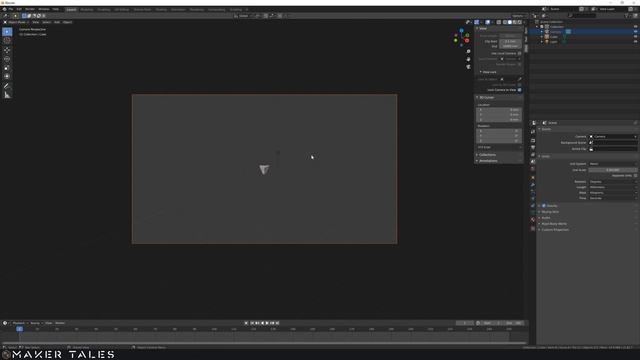The height and width of the screenshot is (360, 640).
Task: Open Physics properties tab
Action: click(x=533, y=199)
